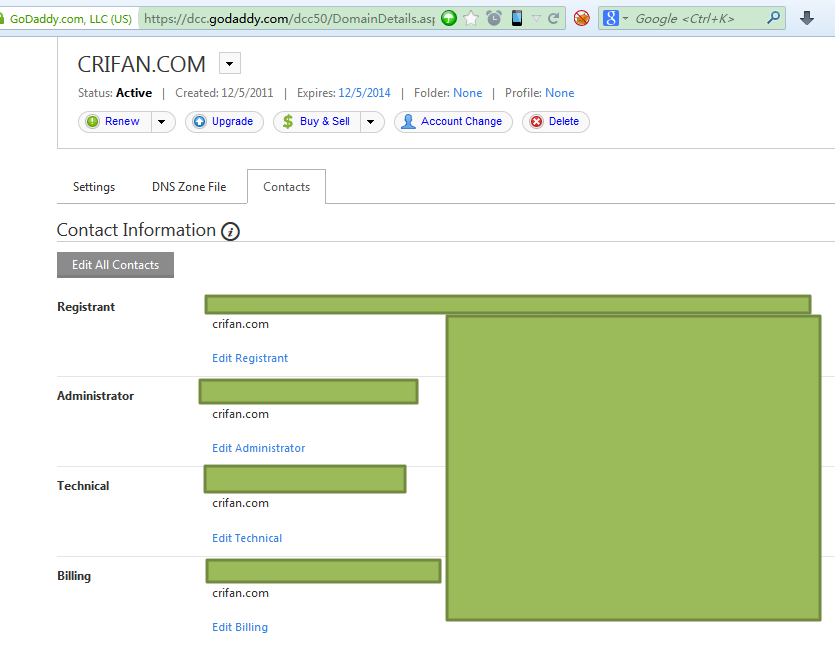Image resolution: width=835 pixels, height=648 pixels.
Task: Click crifan.com text under Billing
Action: tap(240, 593)
